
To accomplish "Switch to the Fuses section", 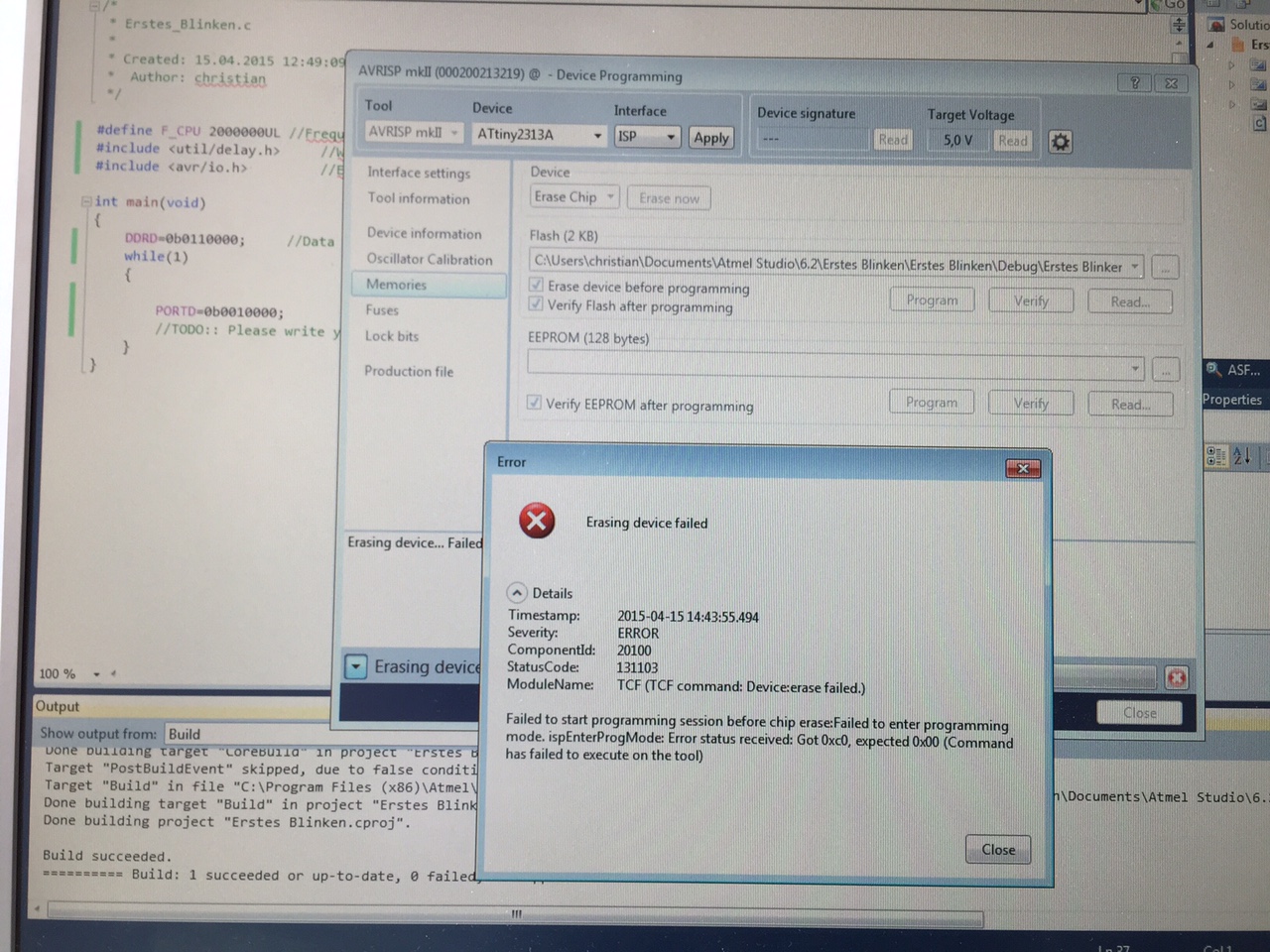I will [x=382, y=309].
